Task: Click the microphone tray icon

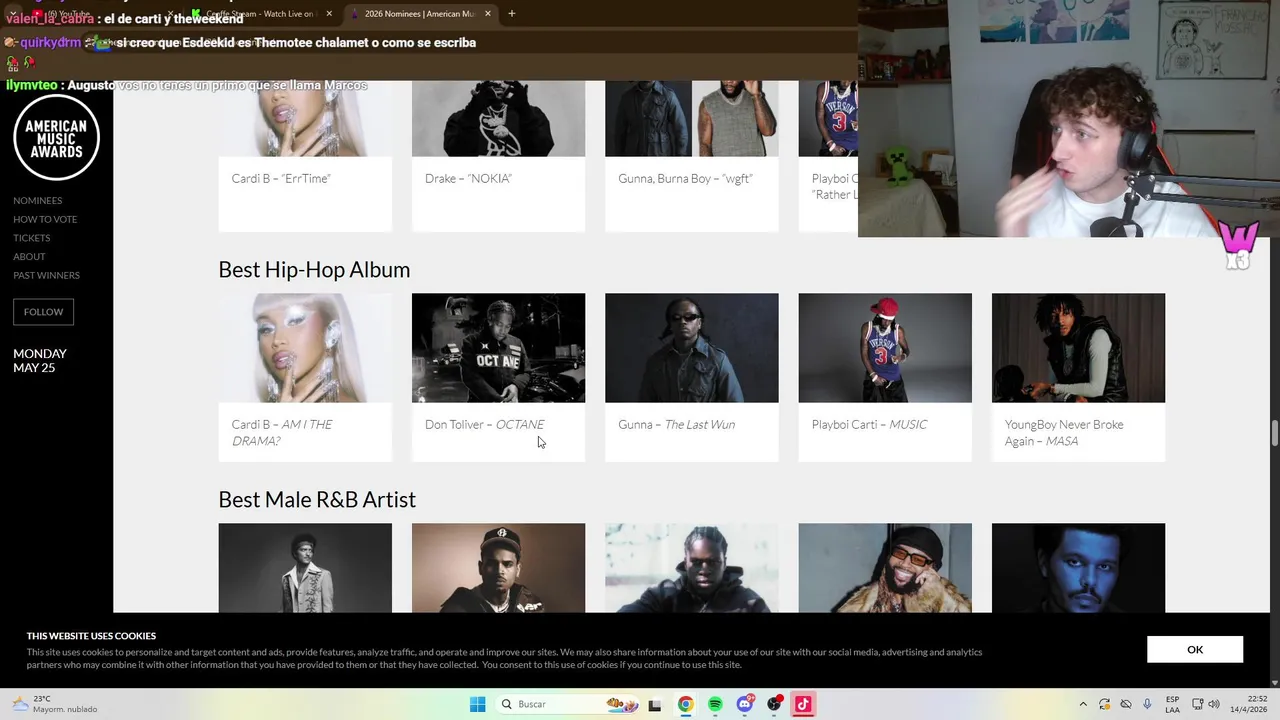Action: (1147, 704)
